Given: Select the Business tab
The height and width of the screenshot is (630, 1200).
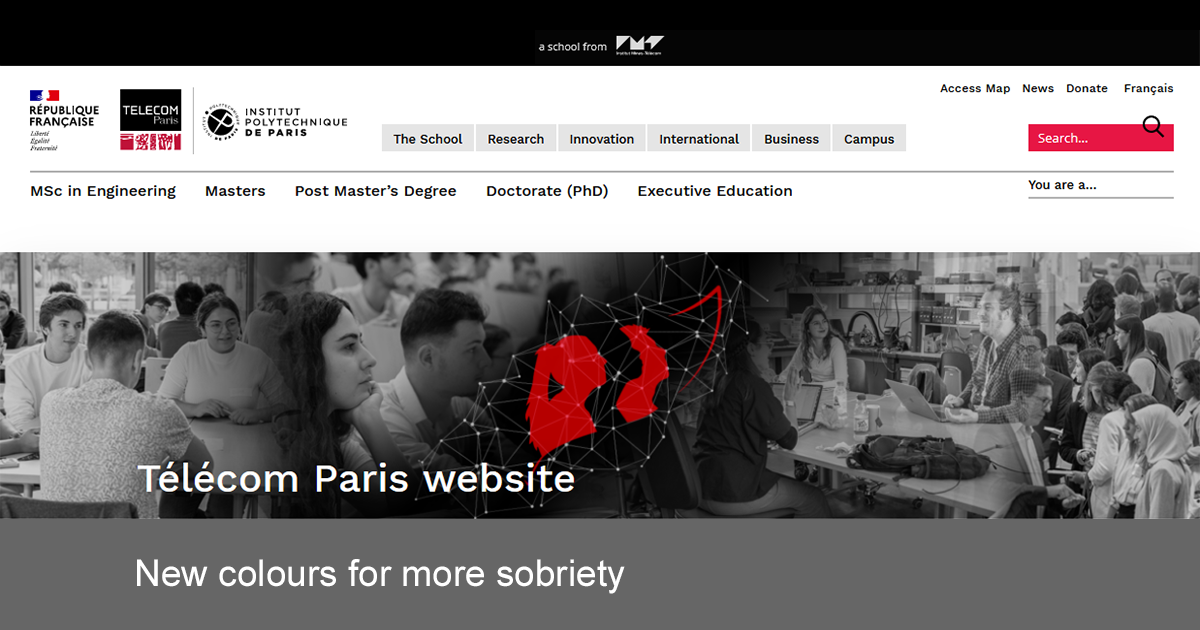Looking at the screenshot, I should tap(791, 139).
